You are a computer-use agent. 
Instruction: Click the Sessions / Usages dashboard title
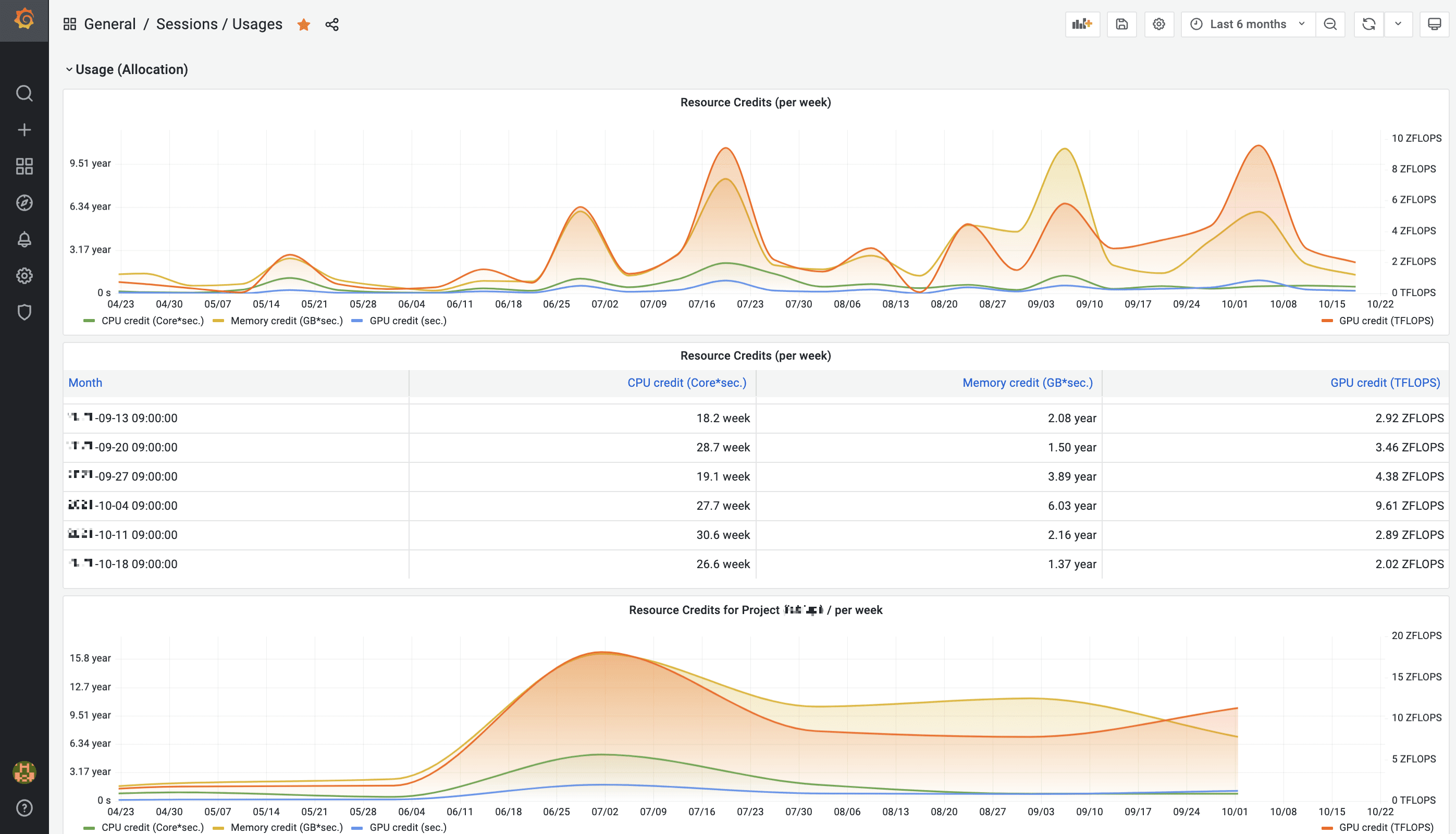point(219,24)
